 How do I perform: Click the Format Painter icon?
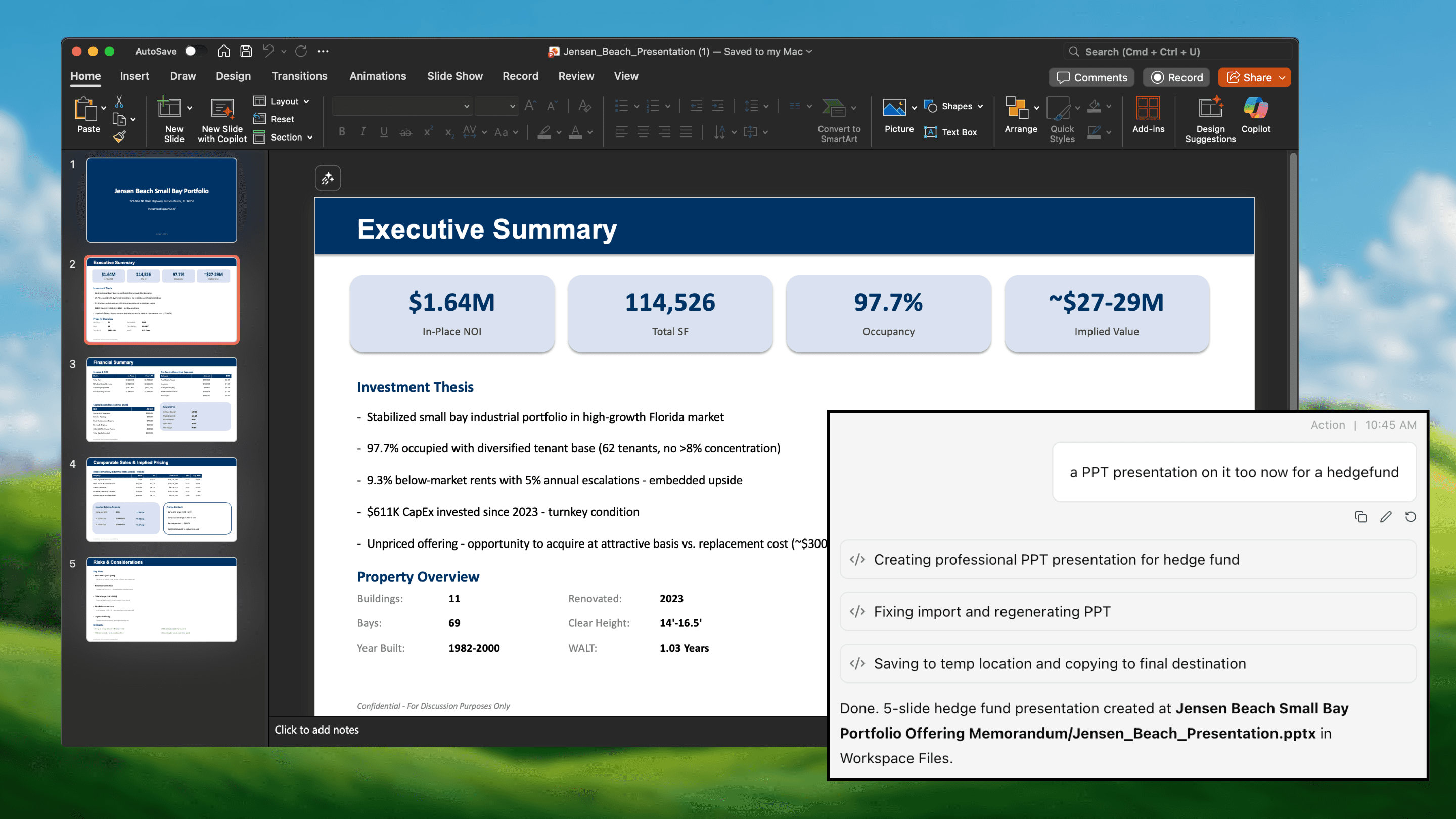tap(120, 135)
